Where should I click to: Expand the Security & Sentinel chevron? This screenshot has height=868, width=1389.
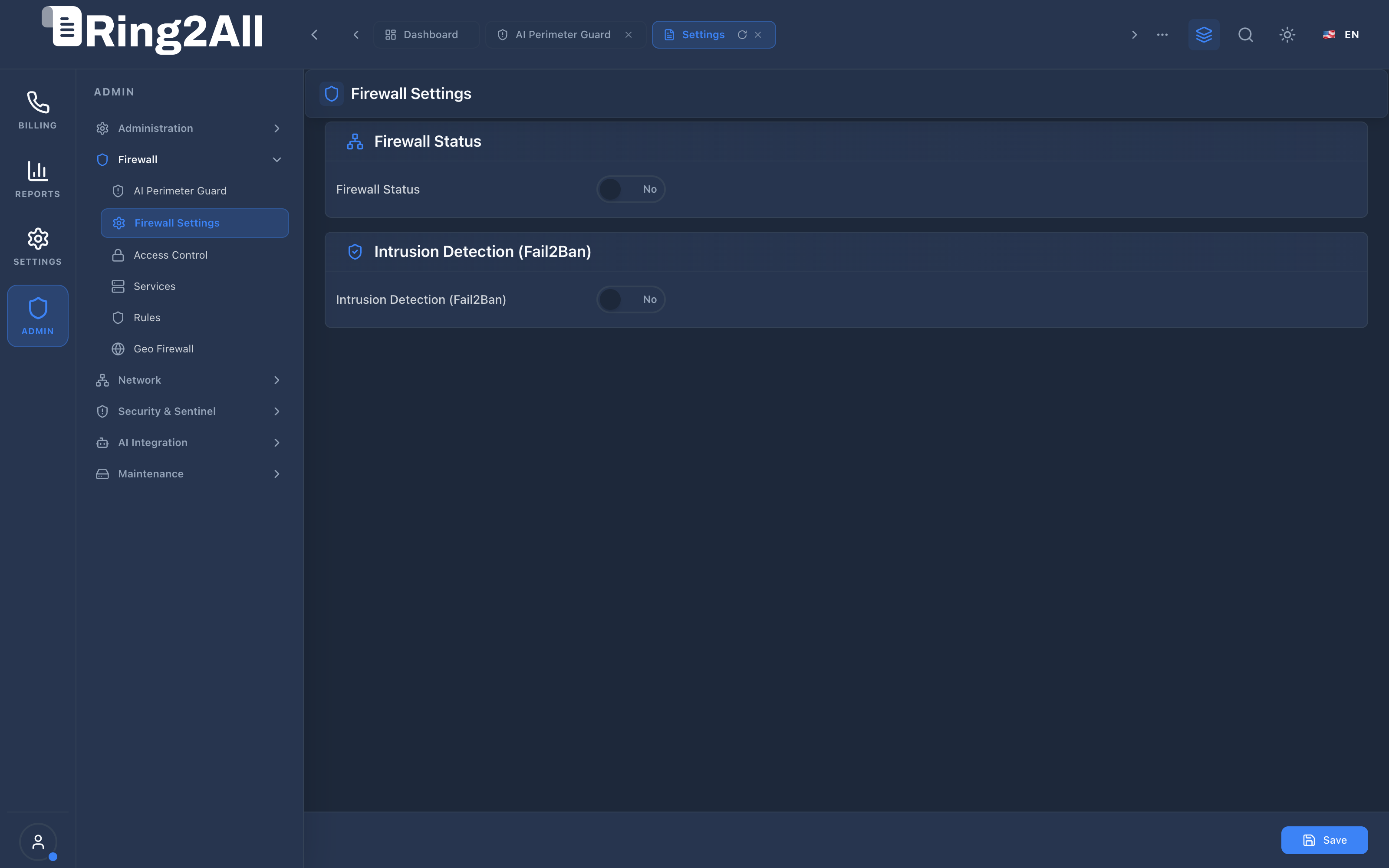point(276,411)
